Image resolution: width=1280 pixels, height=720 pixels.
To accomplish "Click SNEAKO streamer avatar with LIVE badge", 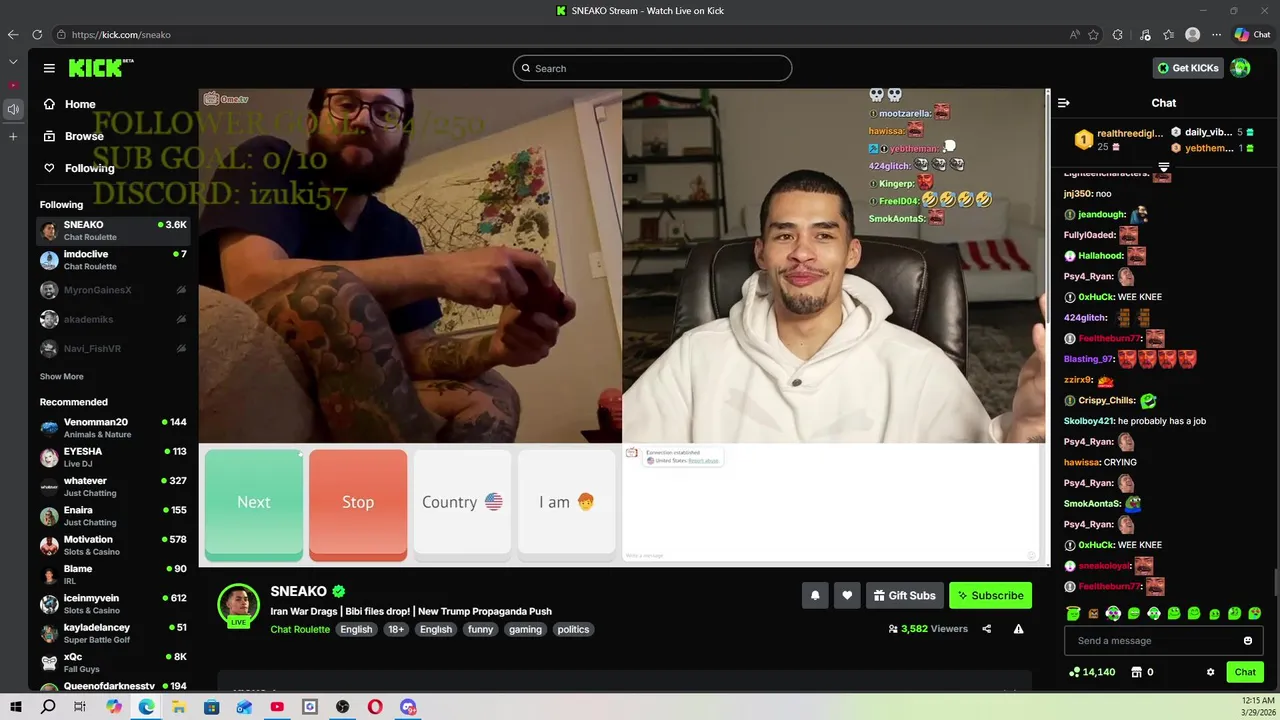I will coord(239,605).
